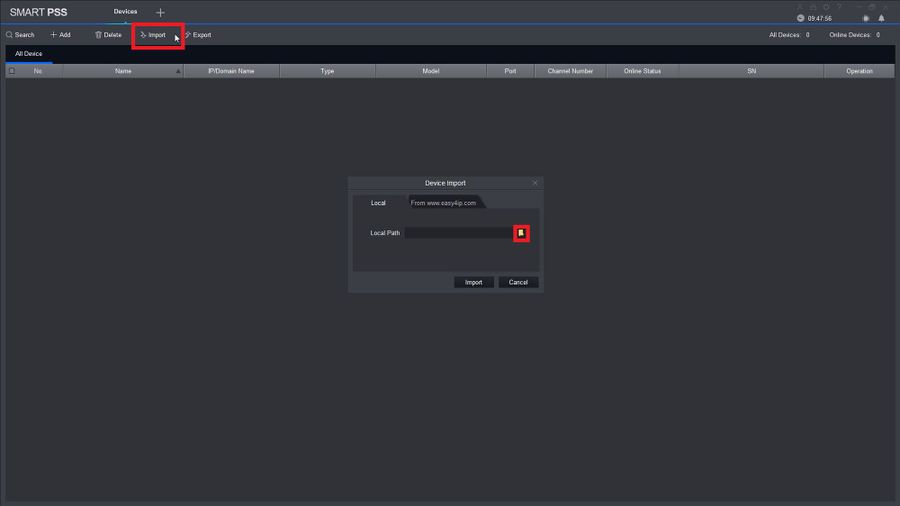
Task: Click the Delete device toolbar button
Action: tap(108, 35)
